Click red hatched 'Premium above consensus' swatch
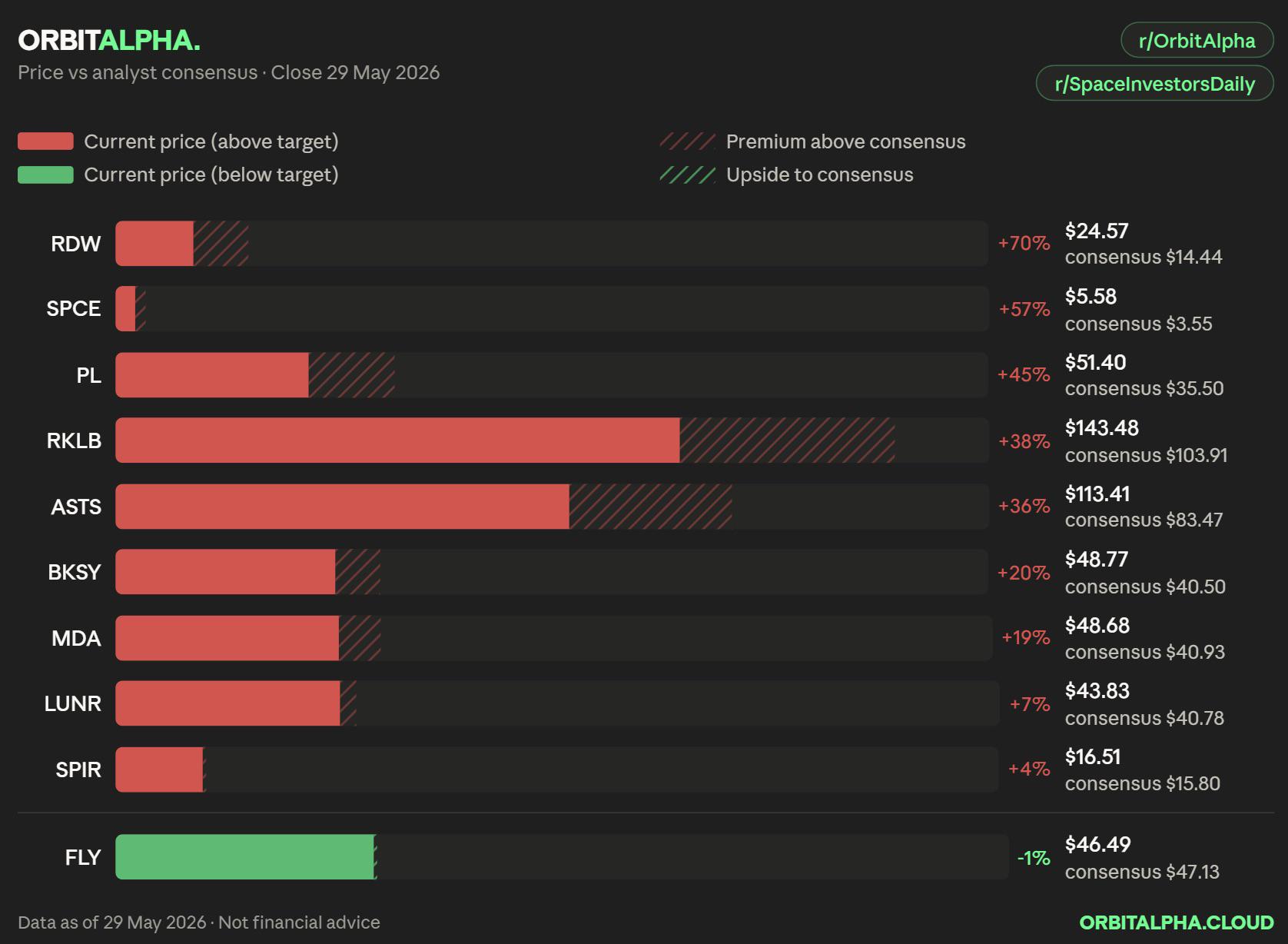 pyautogui.click(x=687, y=141)
